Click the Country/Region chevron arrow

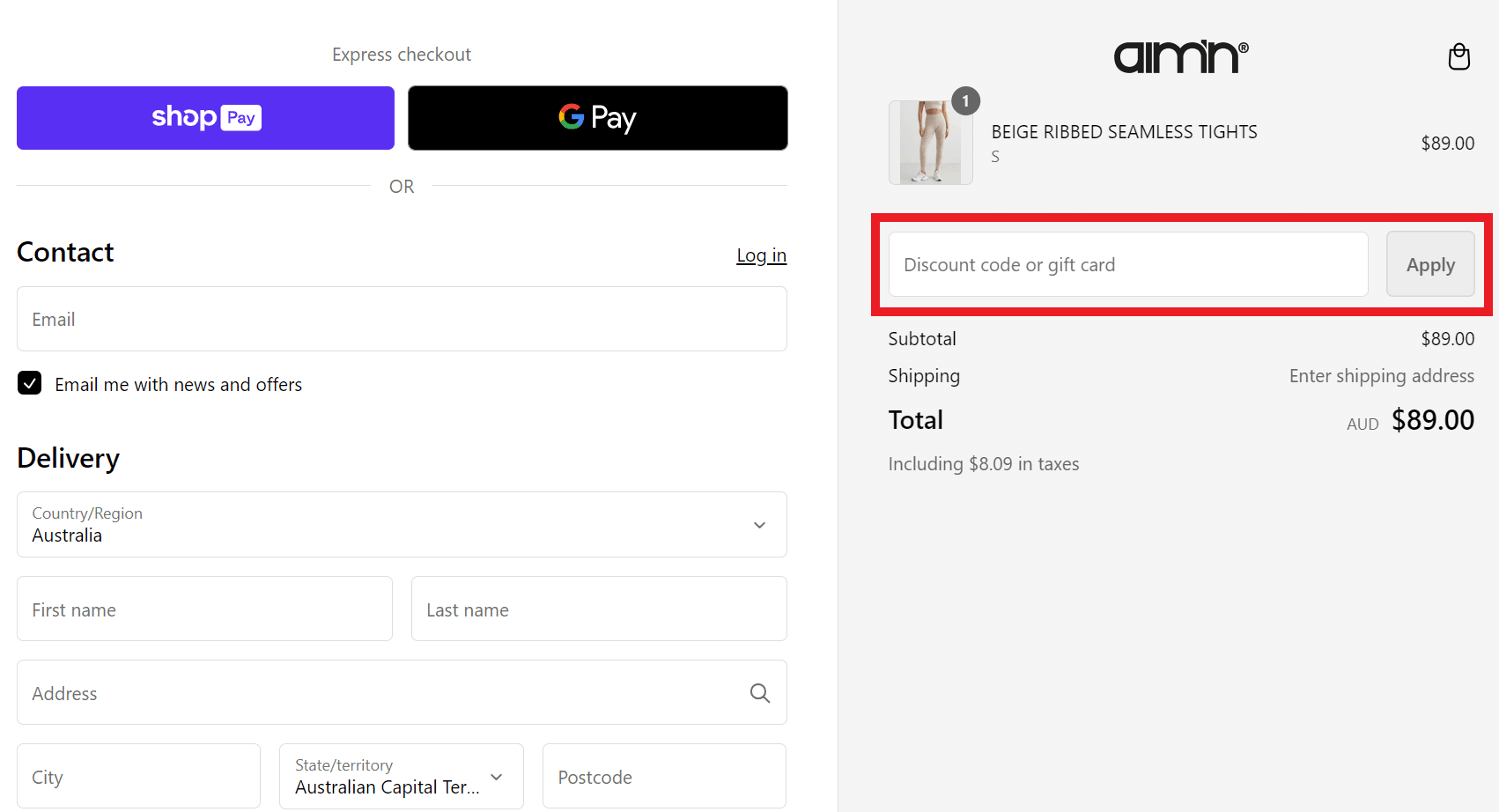(x=760, y=525)
